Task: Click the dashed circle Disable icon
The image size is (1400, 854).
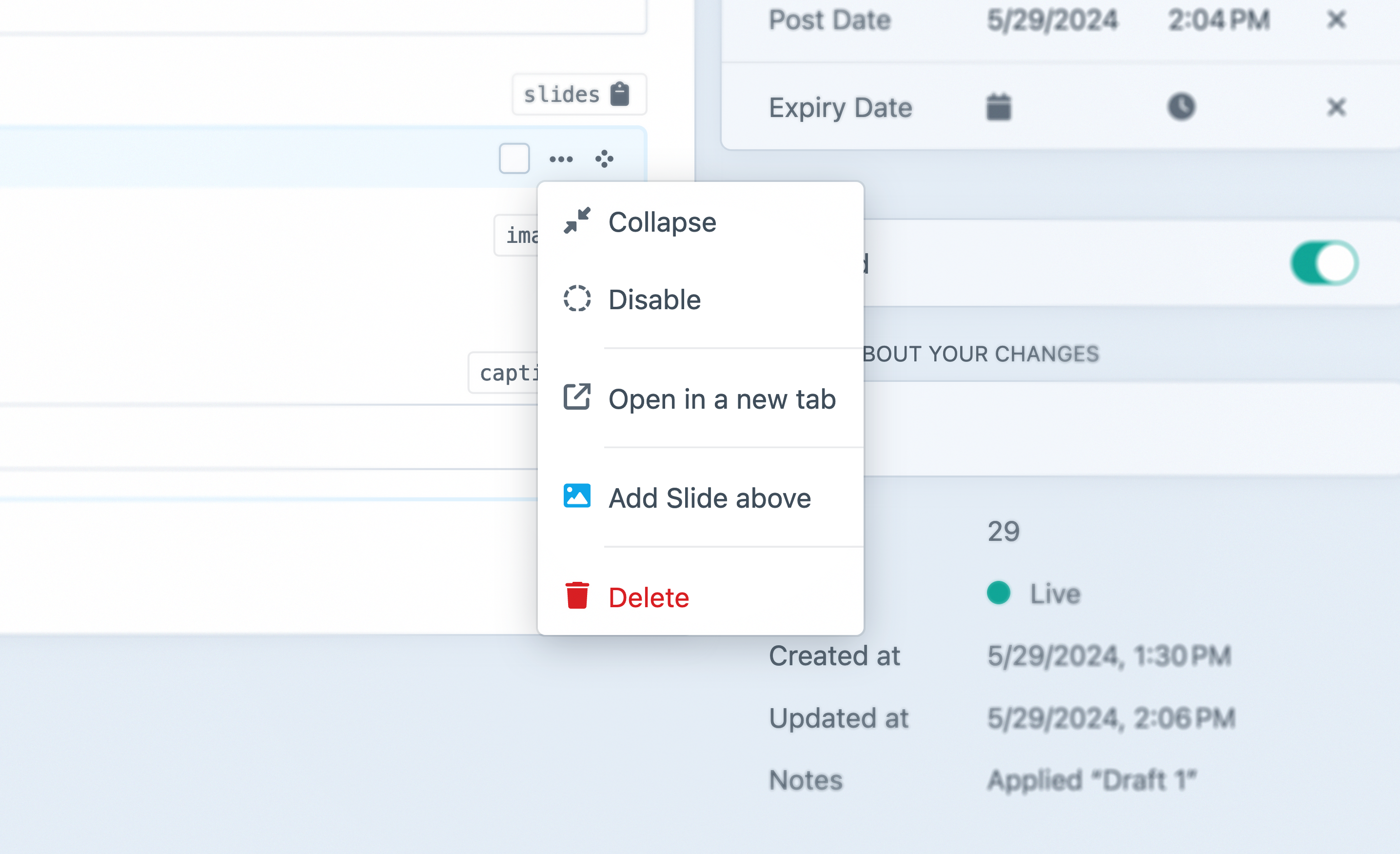Action: [x=577, y=298]
